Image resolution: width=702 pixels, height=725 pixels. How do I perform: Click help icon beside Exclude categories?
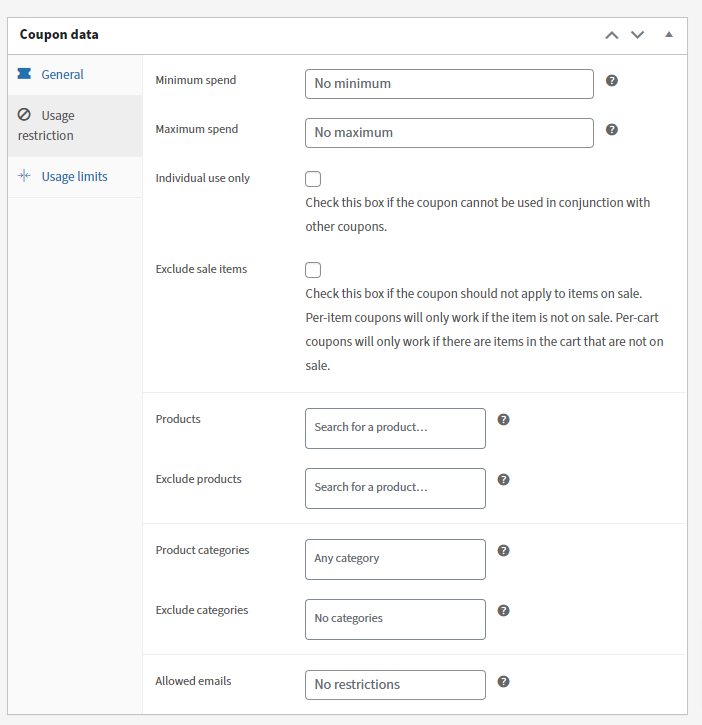504,610
